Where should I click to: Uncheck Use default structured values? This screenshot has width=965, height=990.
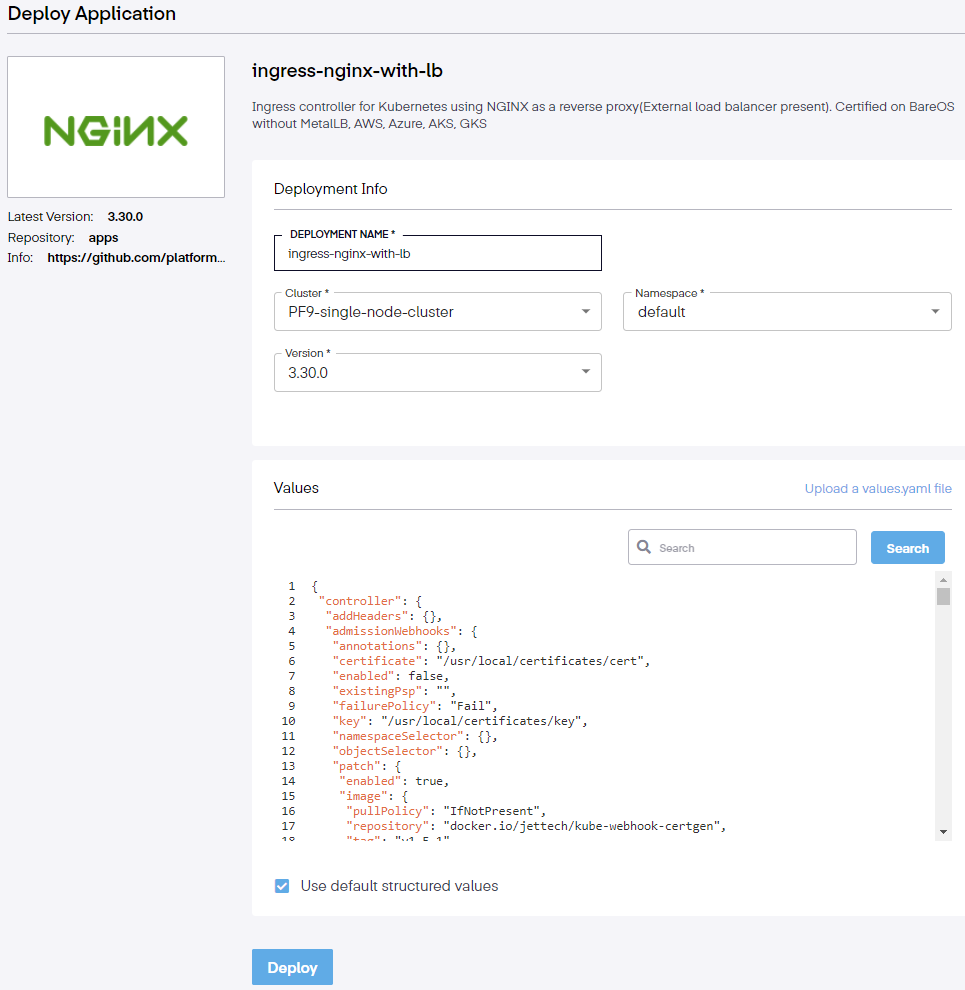pyautogui.click(x=282, y=886)
